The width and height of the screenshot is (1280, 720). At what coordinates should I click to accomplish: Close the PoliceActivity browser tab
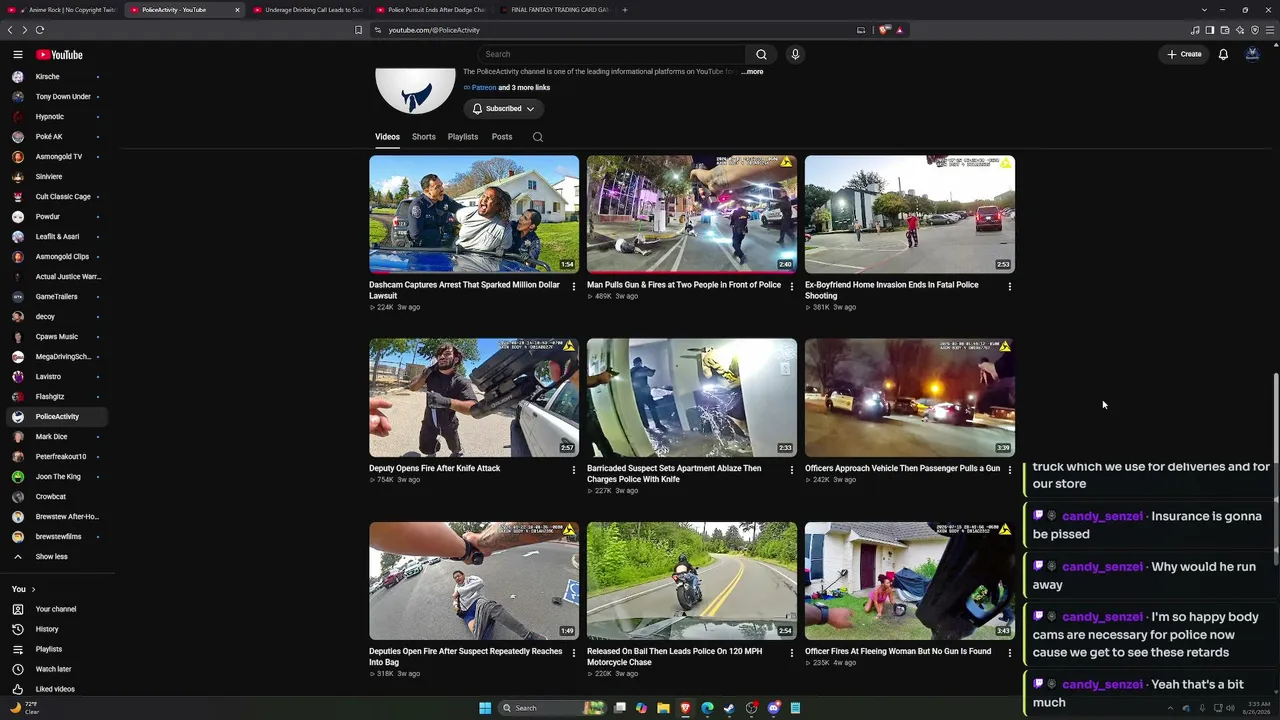pos(237,10)
